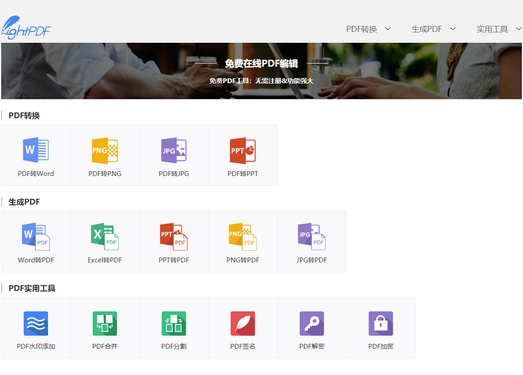This screenshot has width=523, height=375.
Task: Select the PPT转PDF tool icon
Action: tap(174, 237)
